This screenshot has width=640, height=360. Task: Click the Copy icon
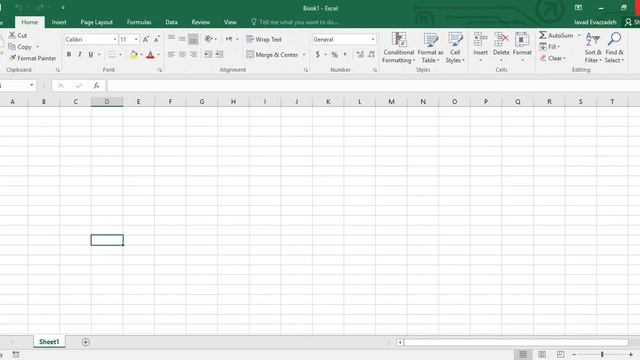point(12,47)
